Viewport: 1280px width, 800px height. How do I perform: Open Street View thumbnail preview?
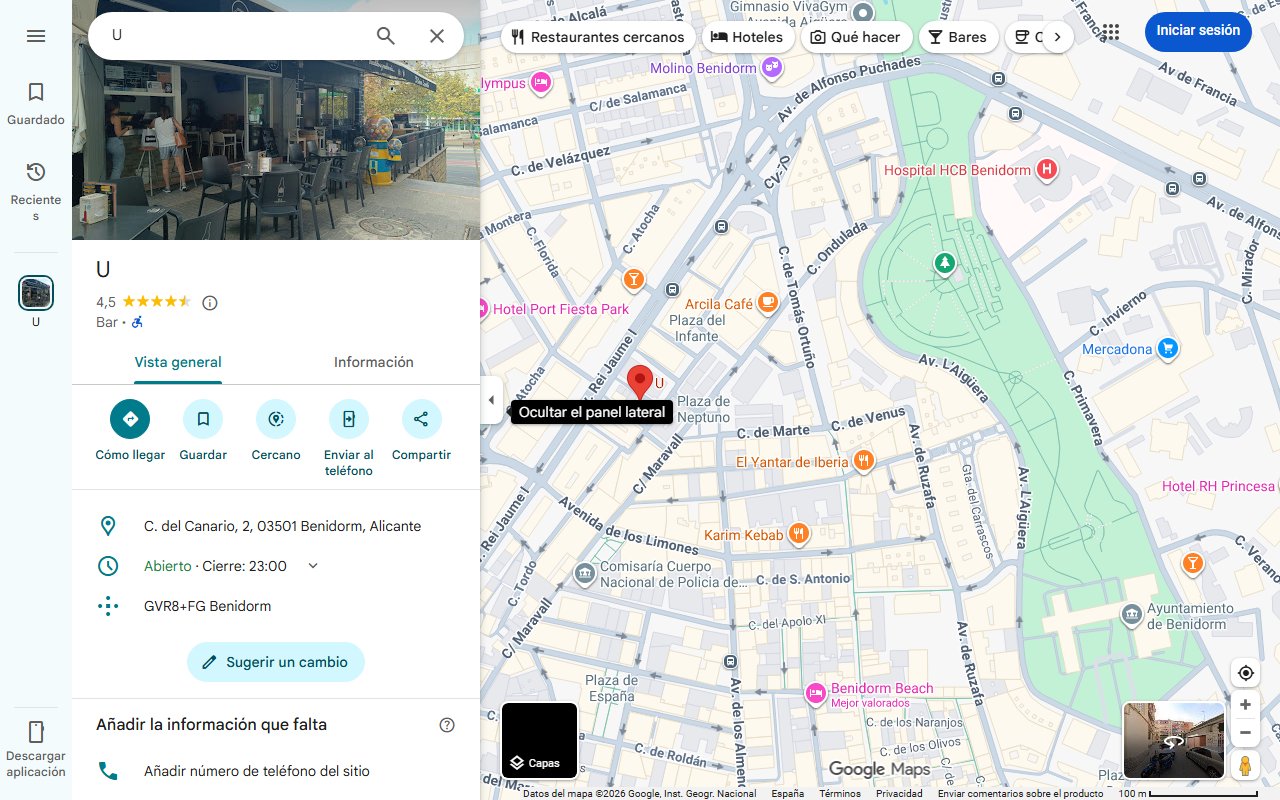tap(1173, 740)
